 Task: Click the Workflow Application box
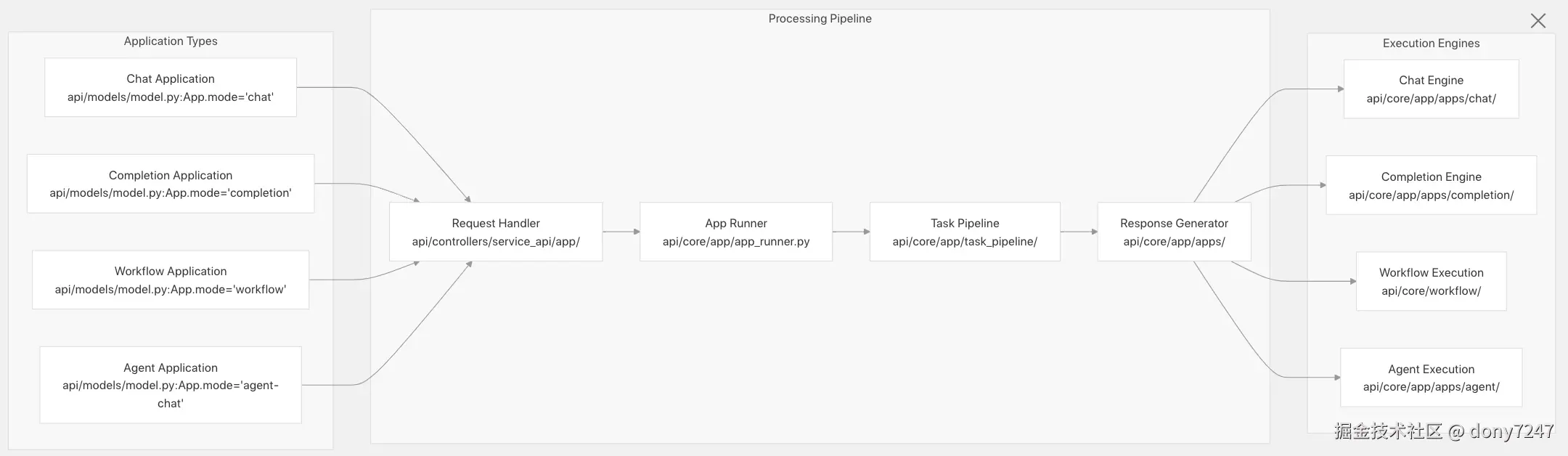(x=171, y=280)
